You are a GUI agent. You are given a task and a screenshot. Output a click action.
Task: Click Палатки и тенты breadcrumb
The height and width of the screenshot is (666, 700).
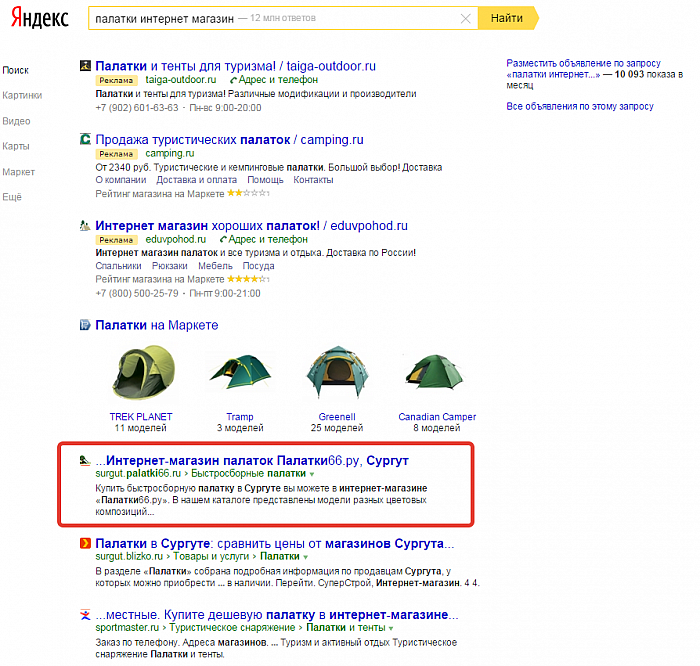pos(346,628)
